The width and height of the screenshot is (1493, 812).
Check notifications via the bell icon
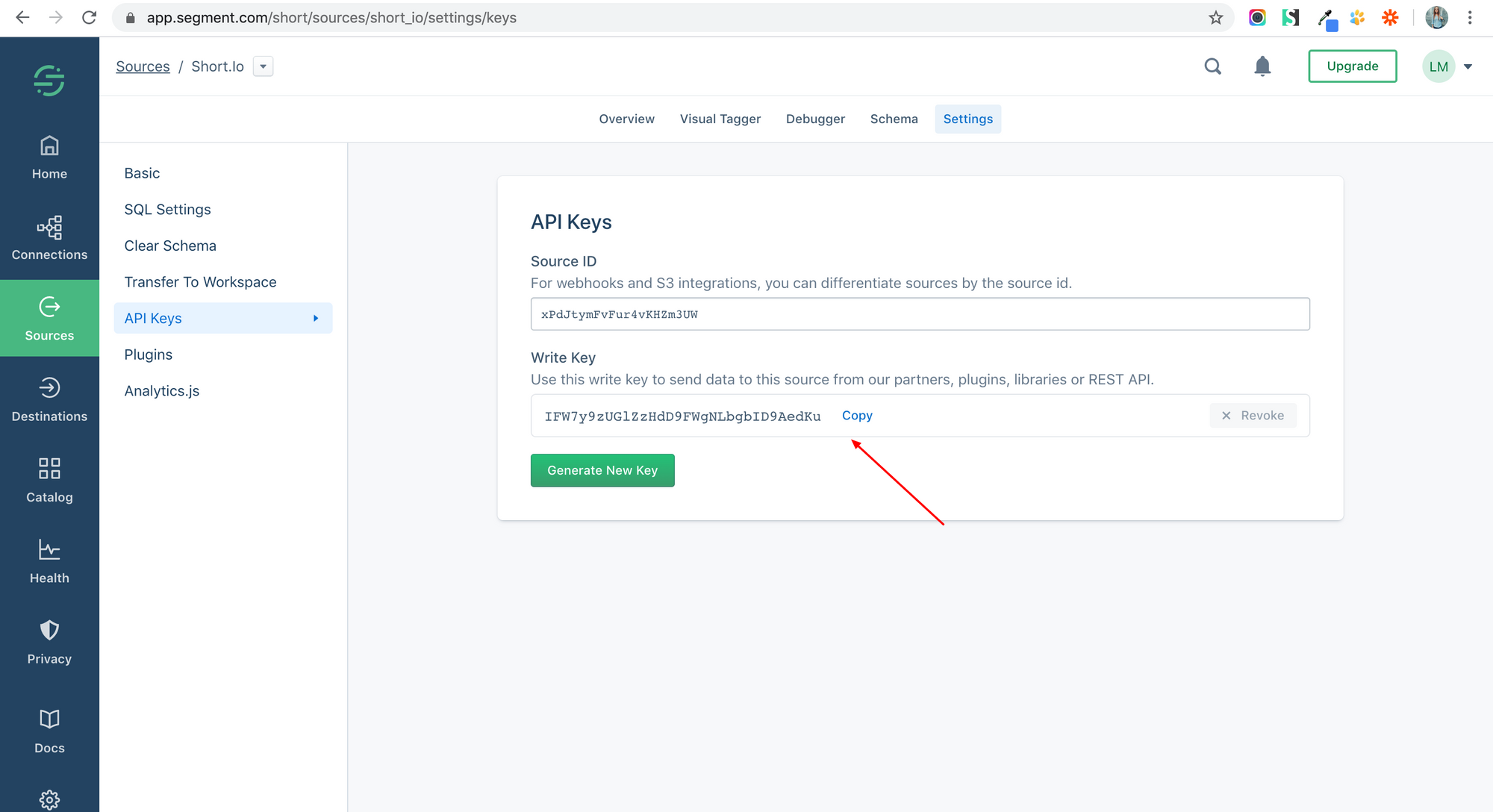1262,66
